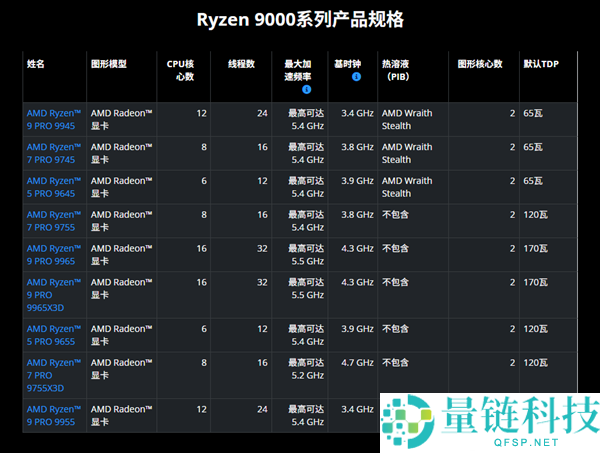Open the AMD Ryzen 7 PRO 9745 link
This screenshot has height=453, width=600.
tap(54, 153)
